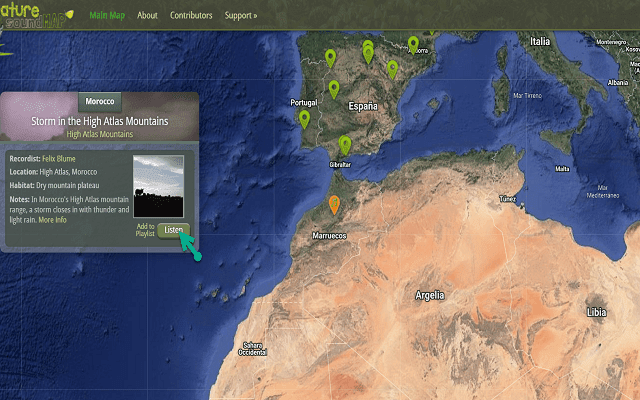
Task: Open the green marker above the Gibraltar label
Action: (x=345, y=144)
